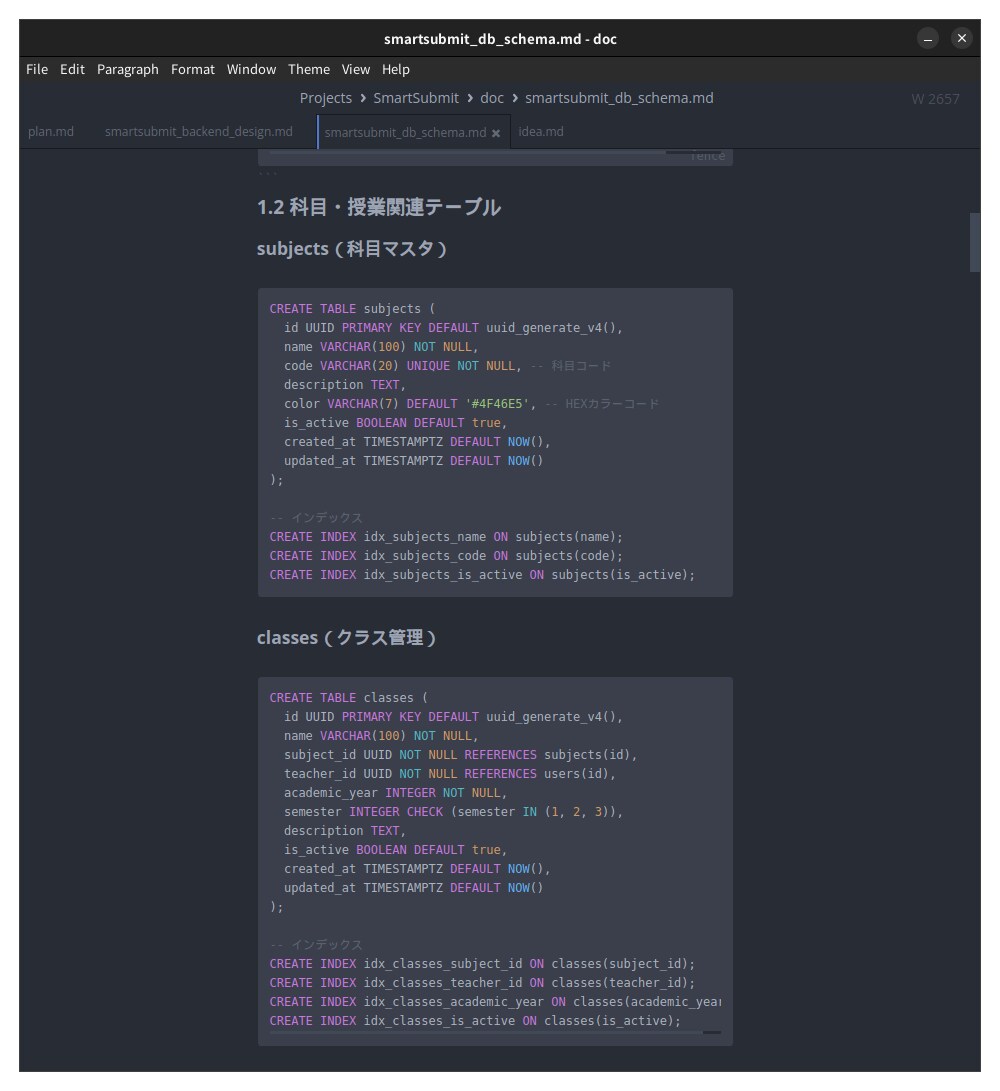Open the Window menu

click(x=251, y=70)
